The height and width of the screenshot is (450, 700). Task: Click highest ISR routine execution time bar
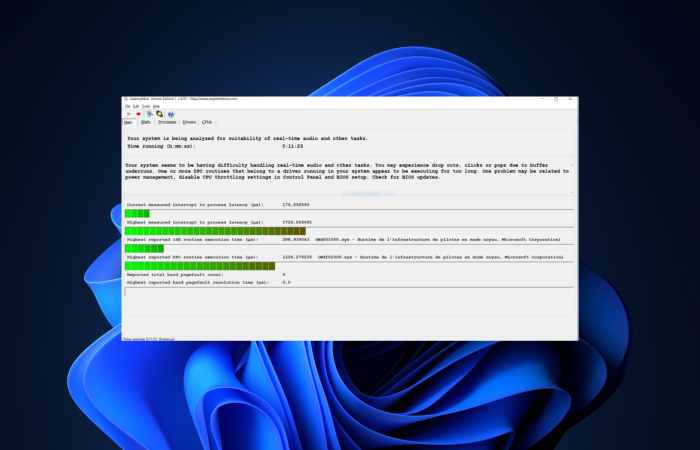pyautogui.click(x=349, y=248)
